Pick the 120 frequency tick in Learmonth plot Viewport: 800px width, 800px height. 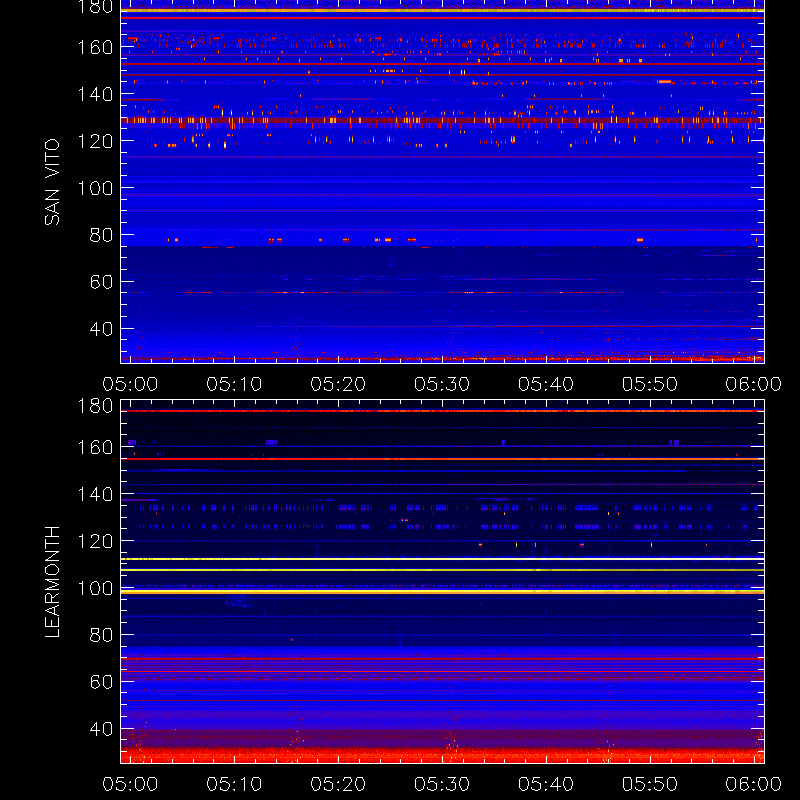pyautogui.click(x=95, y=541)
